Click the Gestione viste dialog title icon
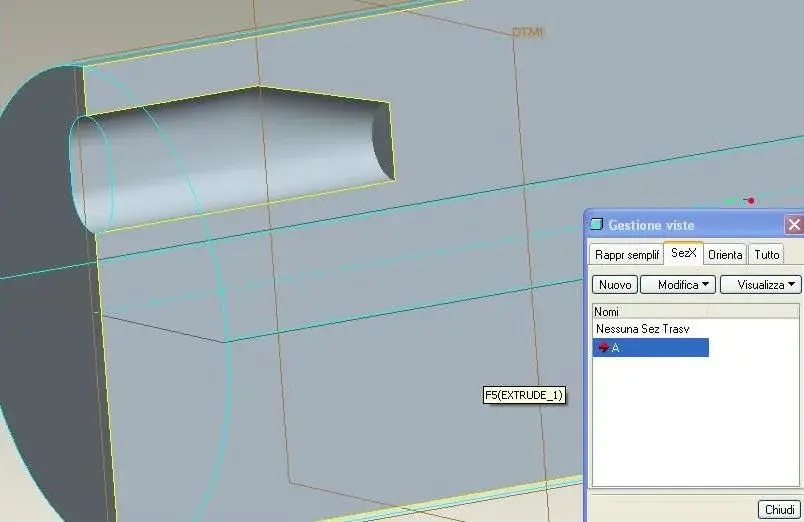The width and height of the screenshot is (804, 522). click(x=596, y=224)
